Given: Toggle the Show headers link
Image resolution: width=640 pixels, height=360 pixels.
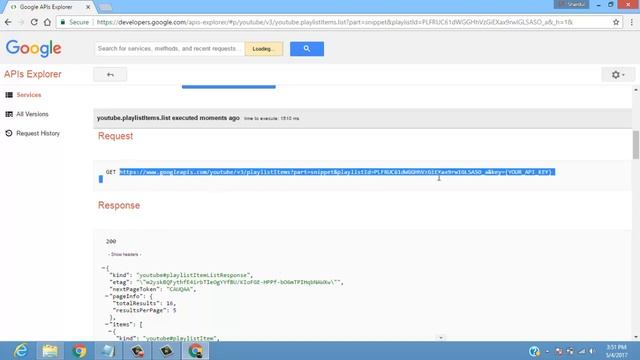Looking at the screenshot, I should [x=124, y=254].
